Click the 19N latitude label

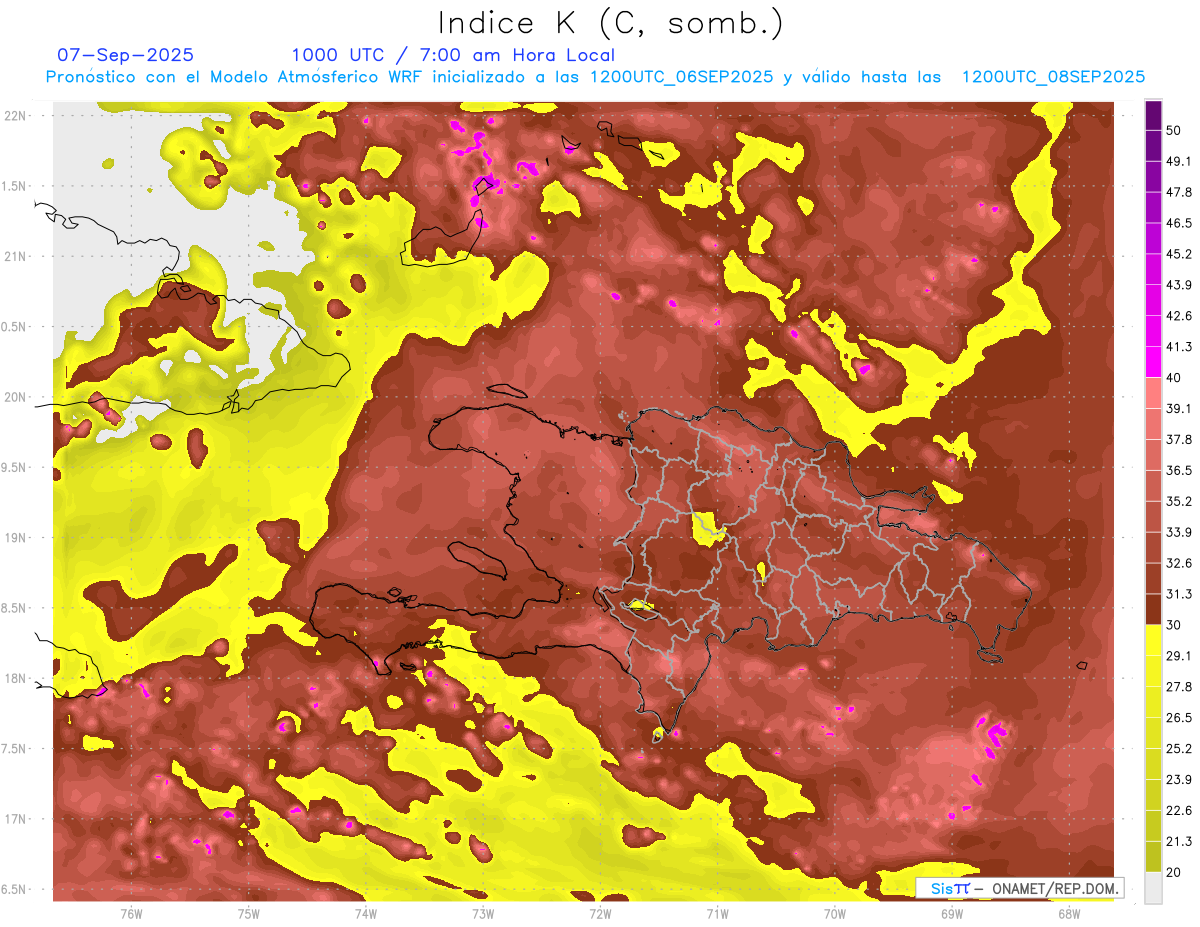[x=15, y=538]
